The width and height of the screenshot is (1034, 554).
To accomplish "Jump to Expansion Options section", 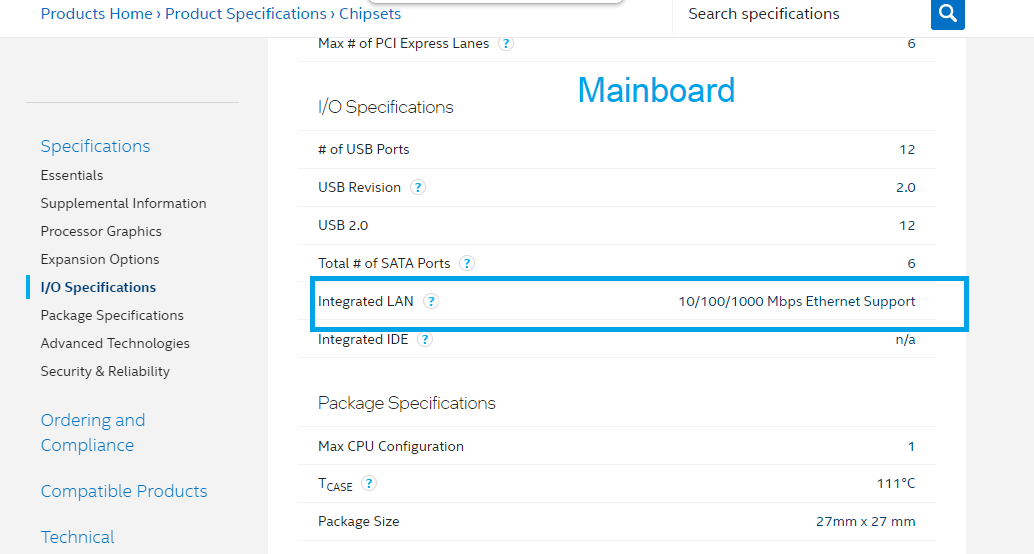I will [x=100, y=259].
